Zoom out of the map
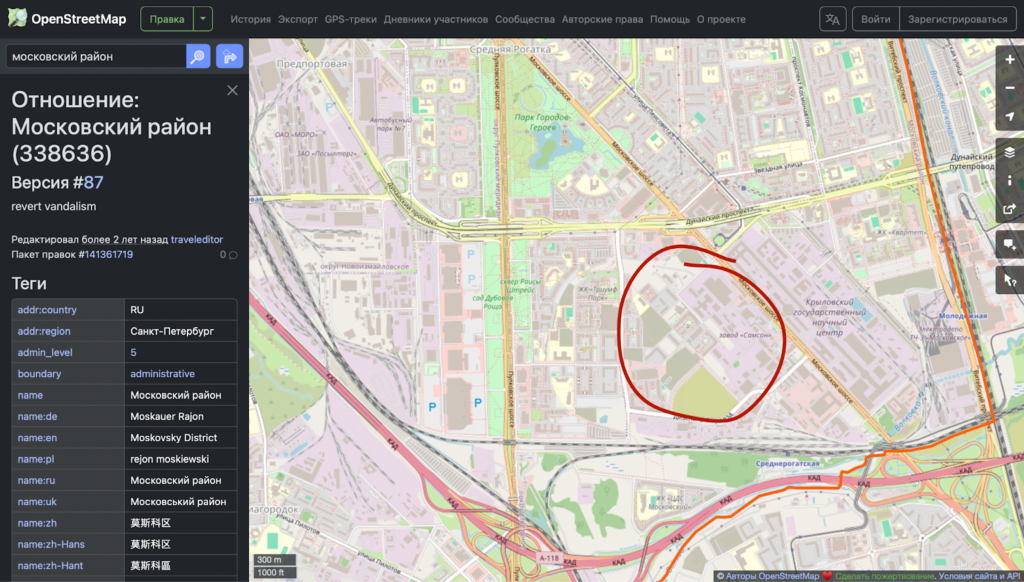The width and height of the screenshot is (1024, 582). click(1009, 88)
